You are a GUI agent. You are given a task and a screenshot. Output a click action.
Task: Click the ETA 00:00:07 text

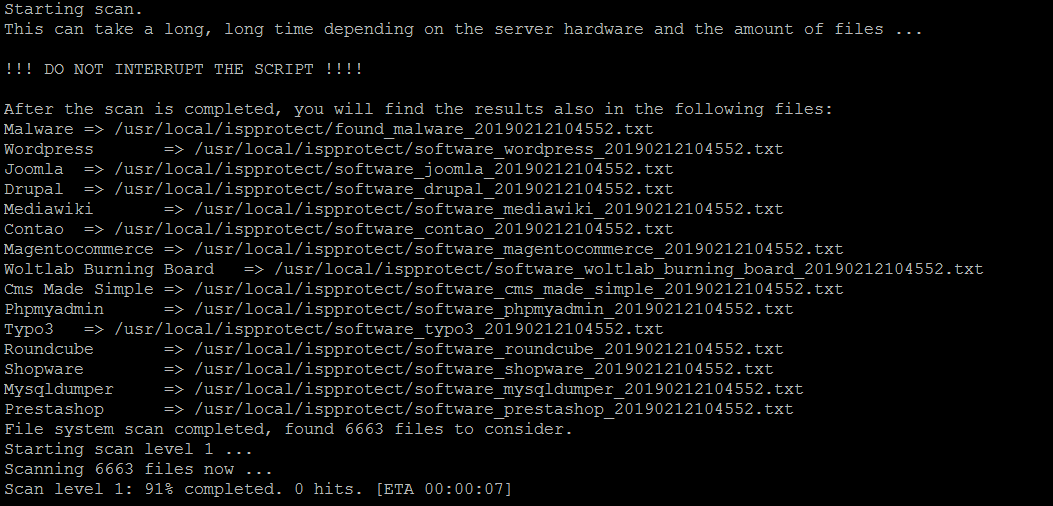pos(444,489)
